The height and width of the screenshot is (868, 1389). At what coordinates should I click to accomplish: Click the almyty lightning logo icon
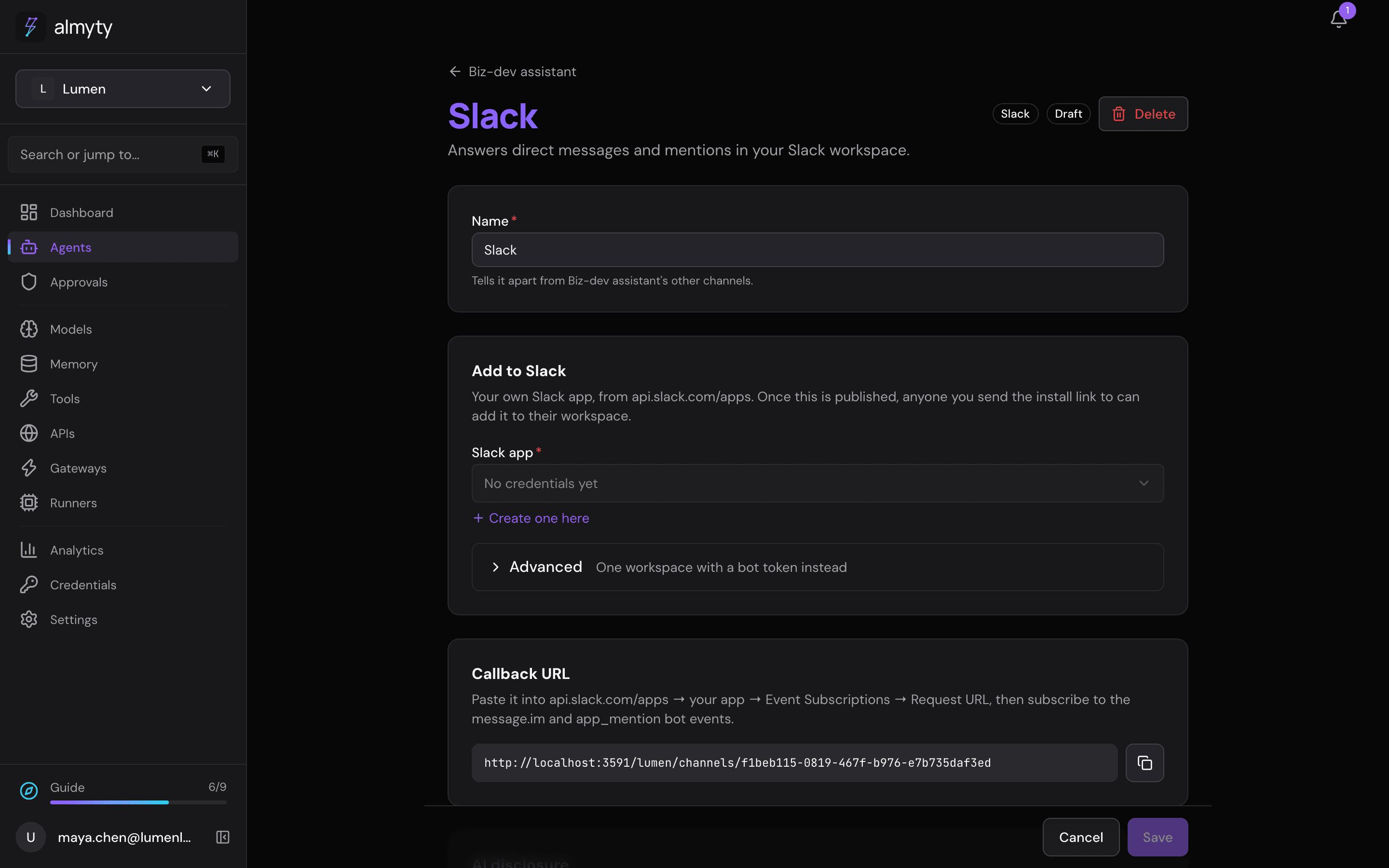coord(30,27)
